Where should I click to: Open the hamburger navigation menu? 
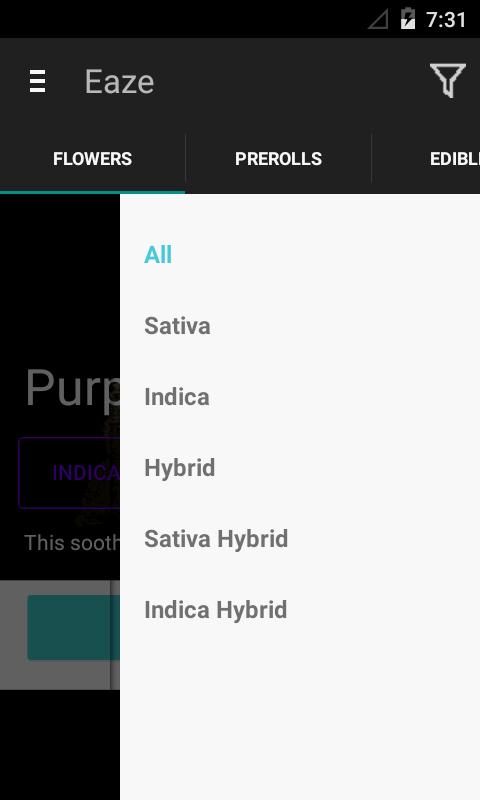[37, 82]
